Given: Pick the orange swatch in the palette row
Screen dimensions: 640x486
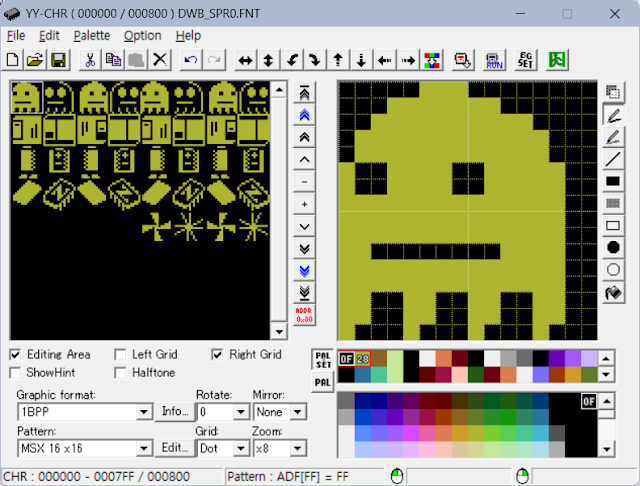Looking at the screenshot, I should pos(443,359).
